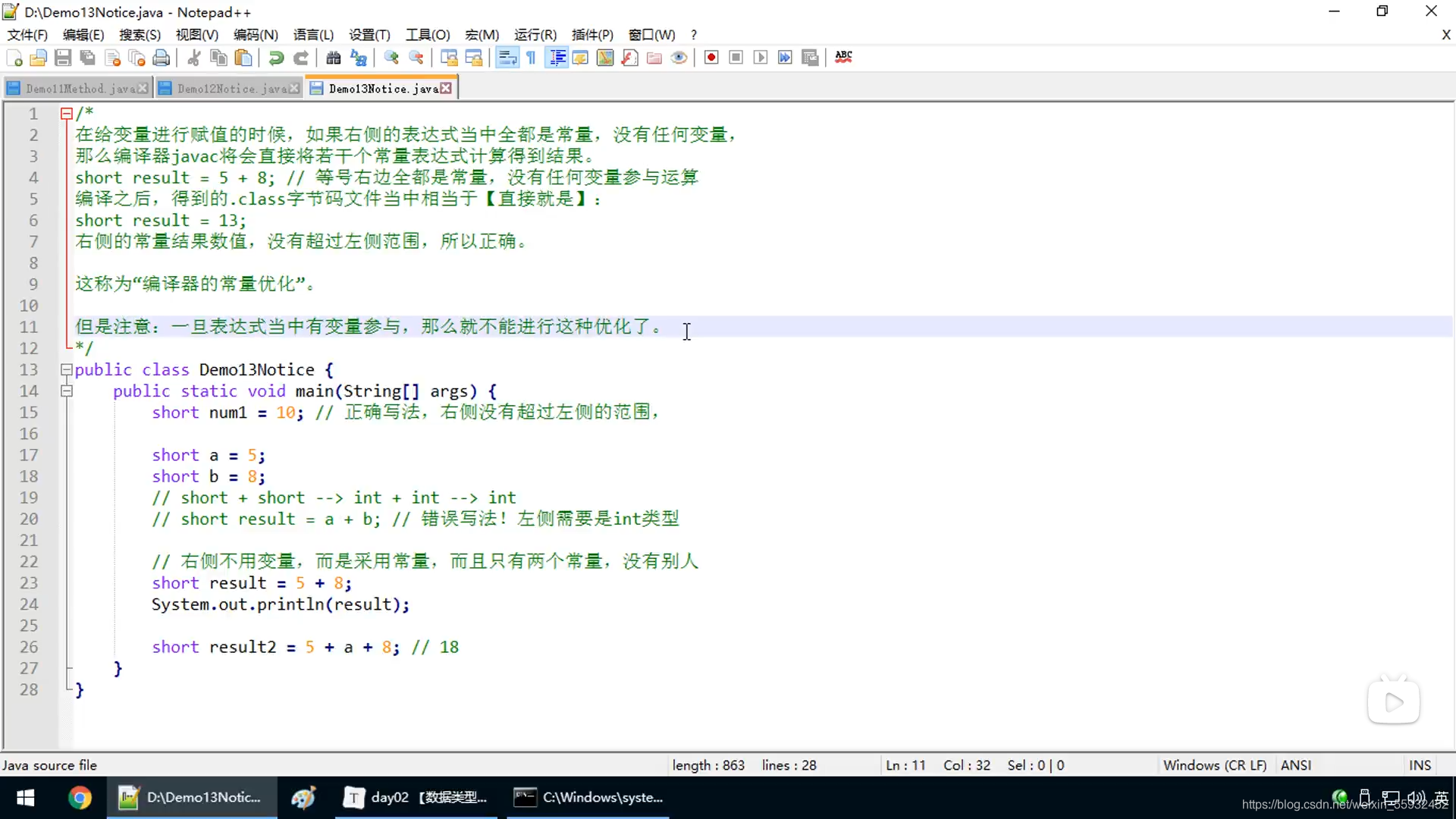Screen dimensions: 1456x819
Task: Switch to C:\Windows\syste... command prompt taskbar item
Action: 589,798
